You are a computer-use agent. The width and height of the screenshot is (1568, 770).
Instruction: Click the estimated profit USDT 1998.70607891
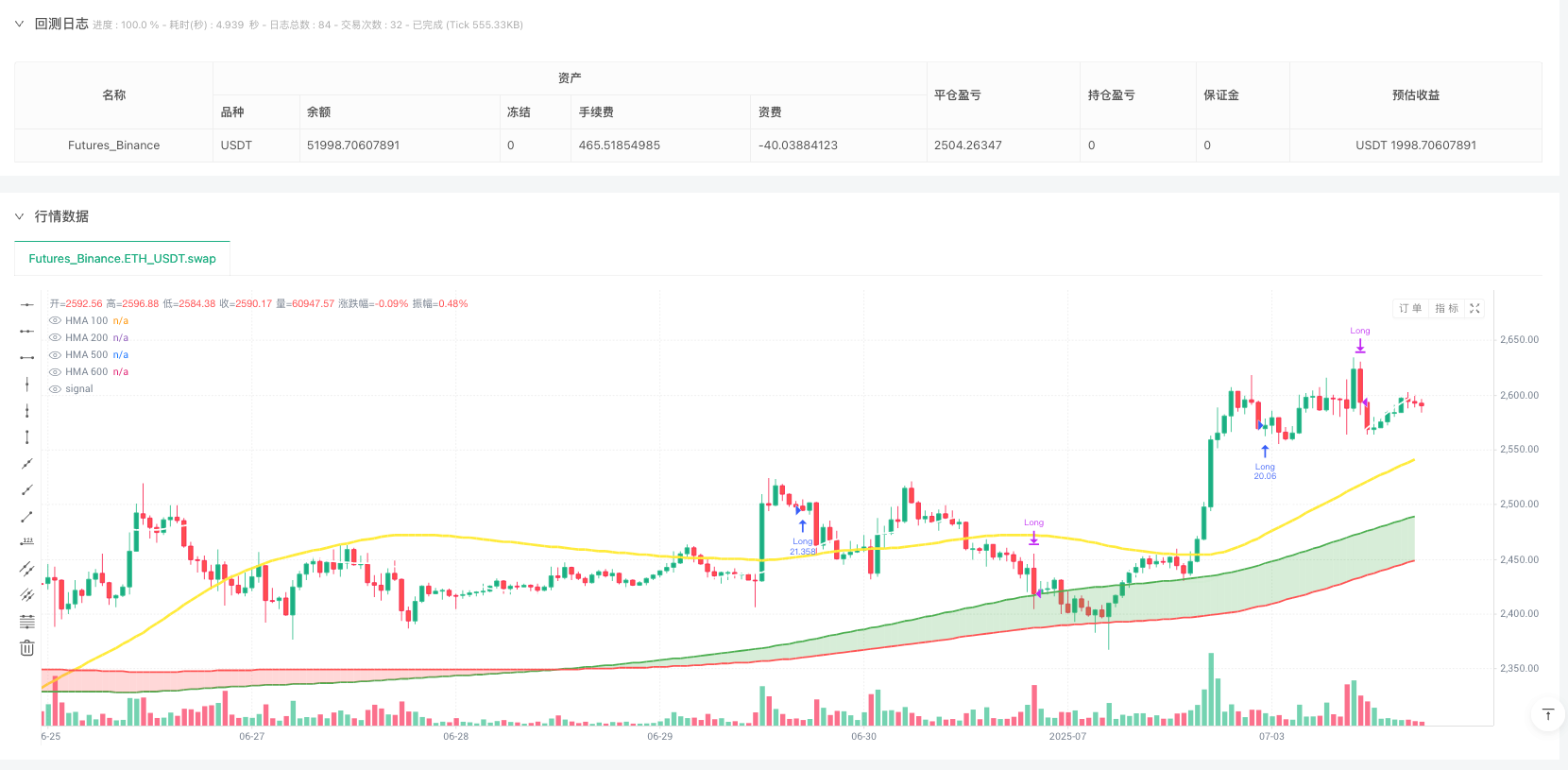tap(1416, 145)
